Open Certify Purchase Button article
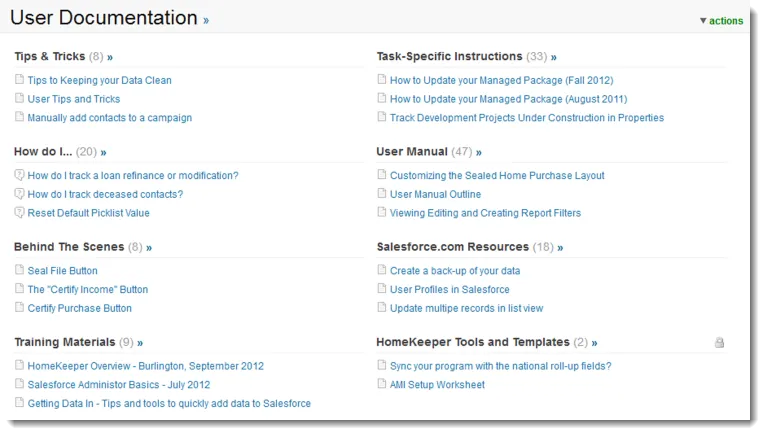Image resolution: width=765 pixels, height=435 pixels. click(x=80, y=308)
